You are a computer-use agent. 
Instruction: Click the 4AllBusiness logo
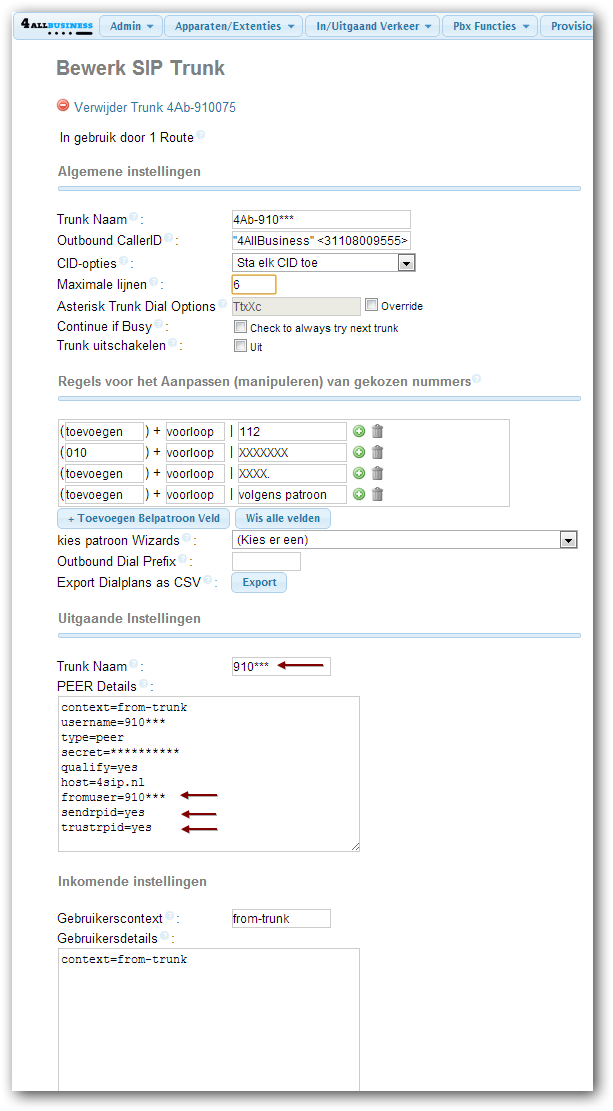click(56, 26)
